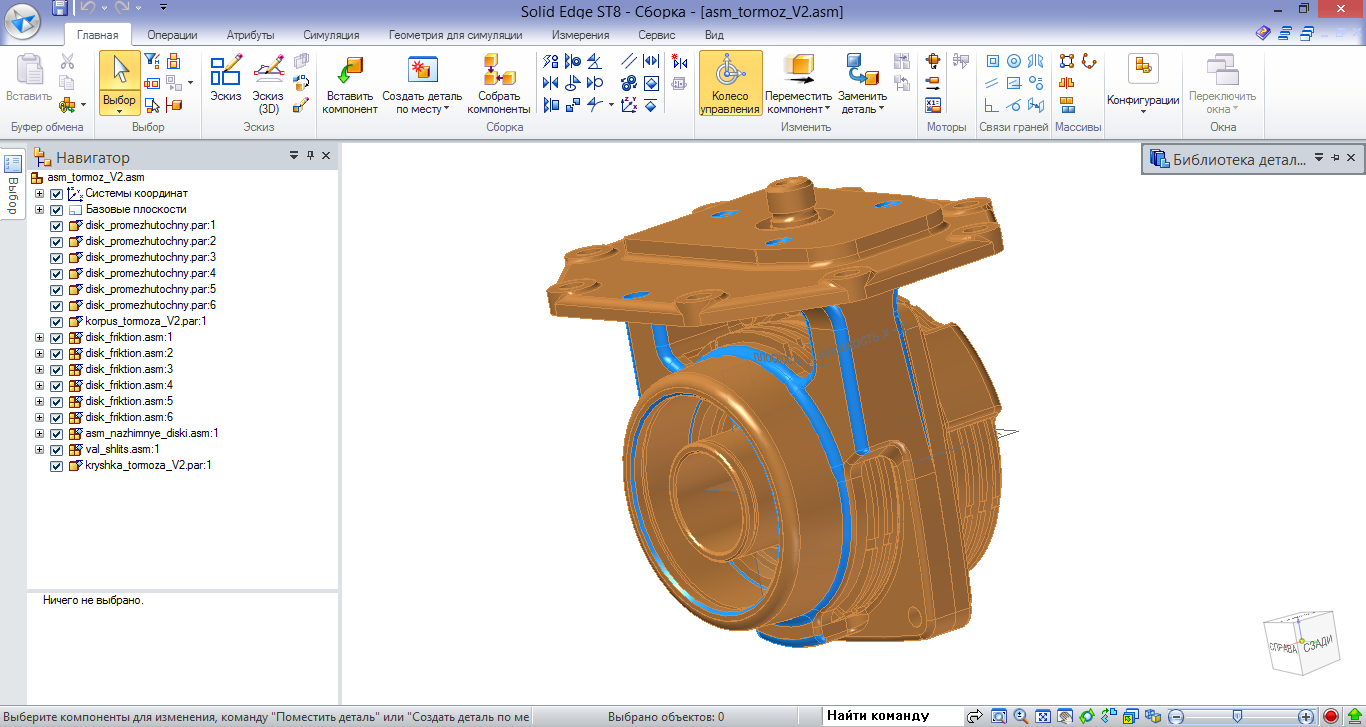Screen dimensions: 1366x727
Task: Open the Выбор dropdown arrow
Action: coord(120,111)
